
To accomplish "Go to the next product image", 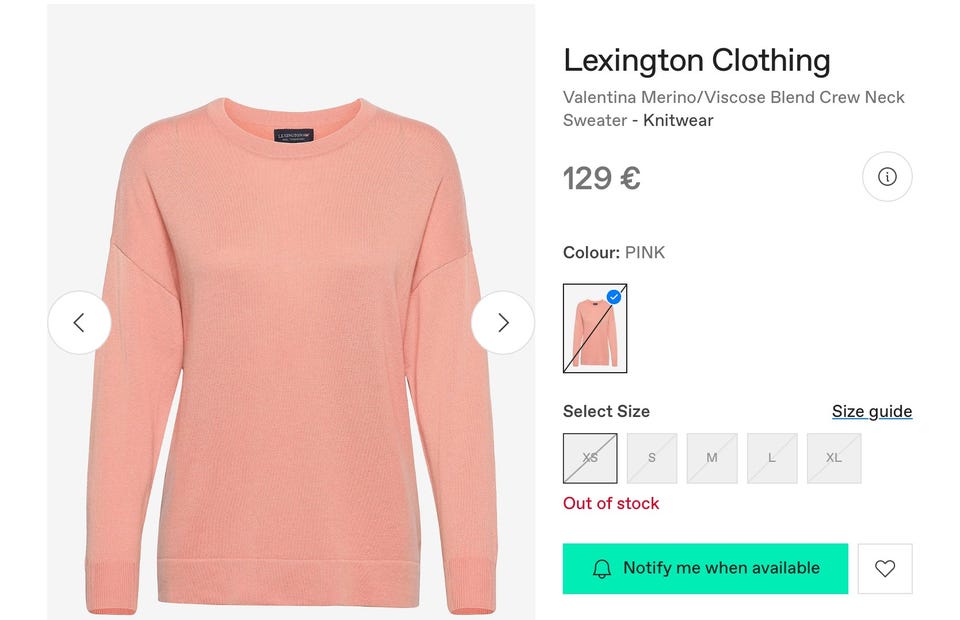I will point(503,322).
